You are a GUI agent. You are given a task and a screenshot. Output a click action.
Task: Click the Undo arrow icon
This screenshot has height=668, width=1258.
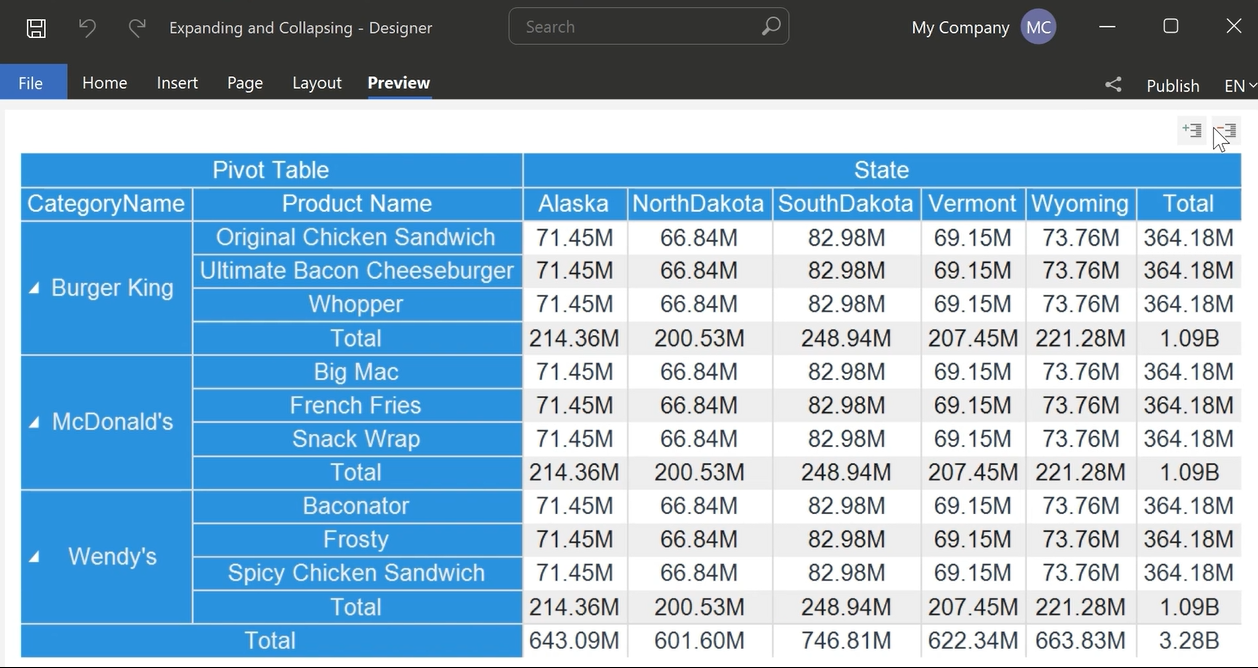(87, 28)
